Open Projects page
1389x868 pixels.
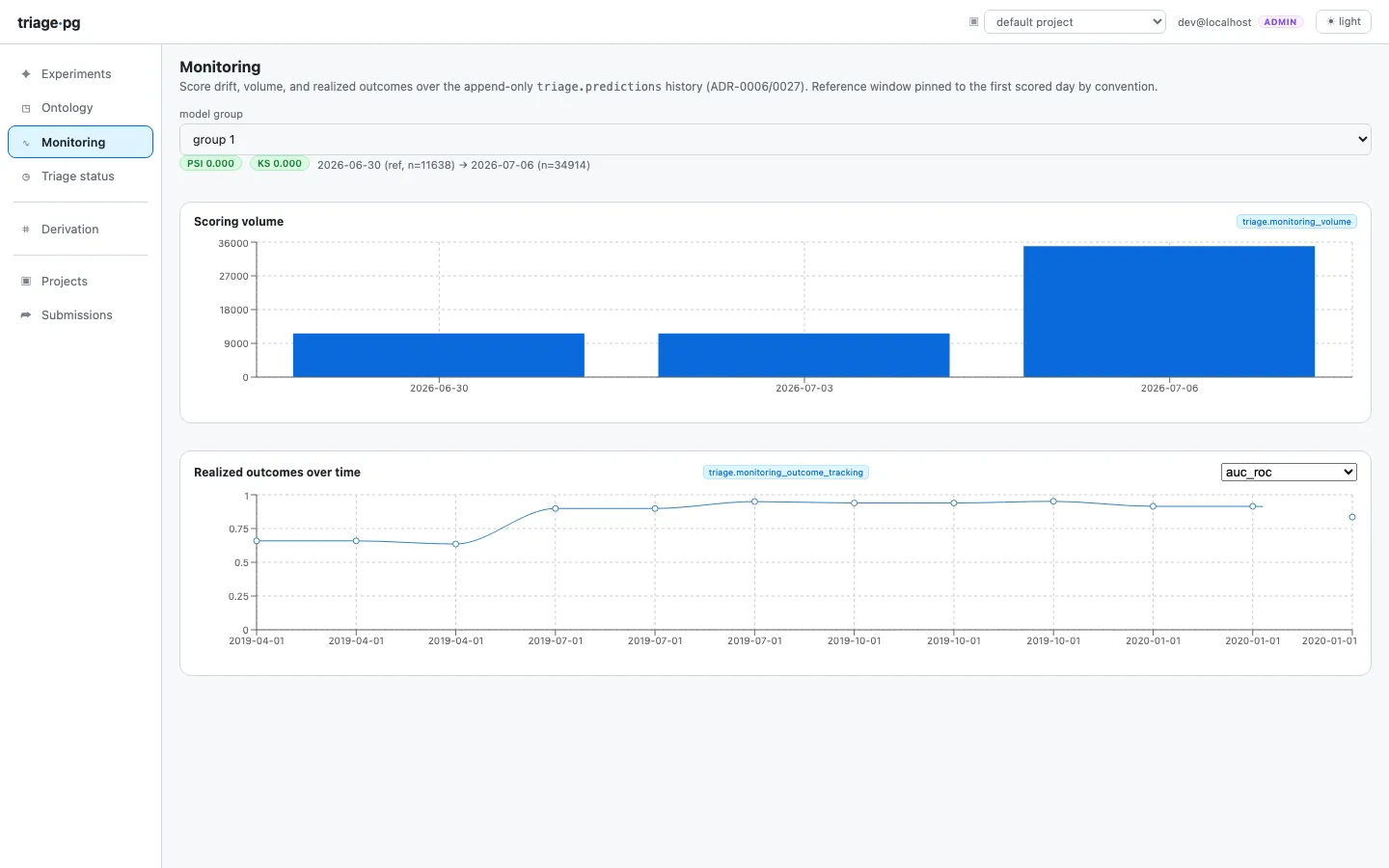(80, 282)
